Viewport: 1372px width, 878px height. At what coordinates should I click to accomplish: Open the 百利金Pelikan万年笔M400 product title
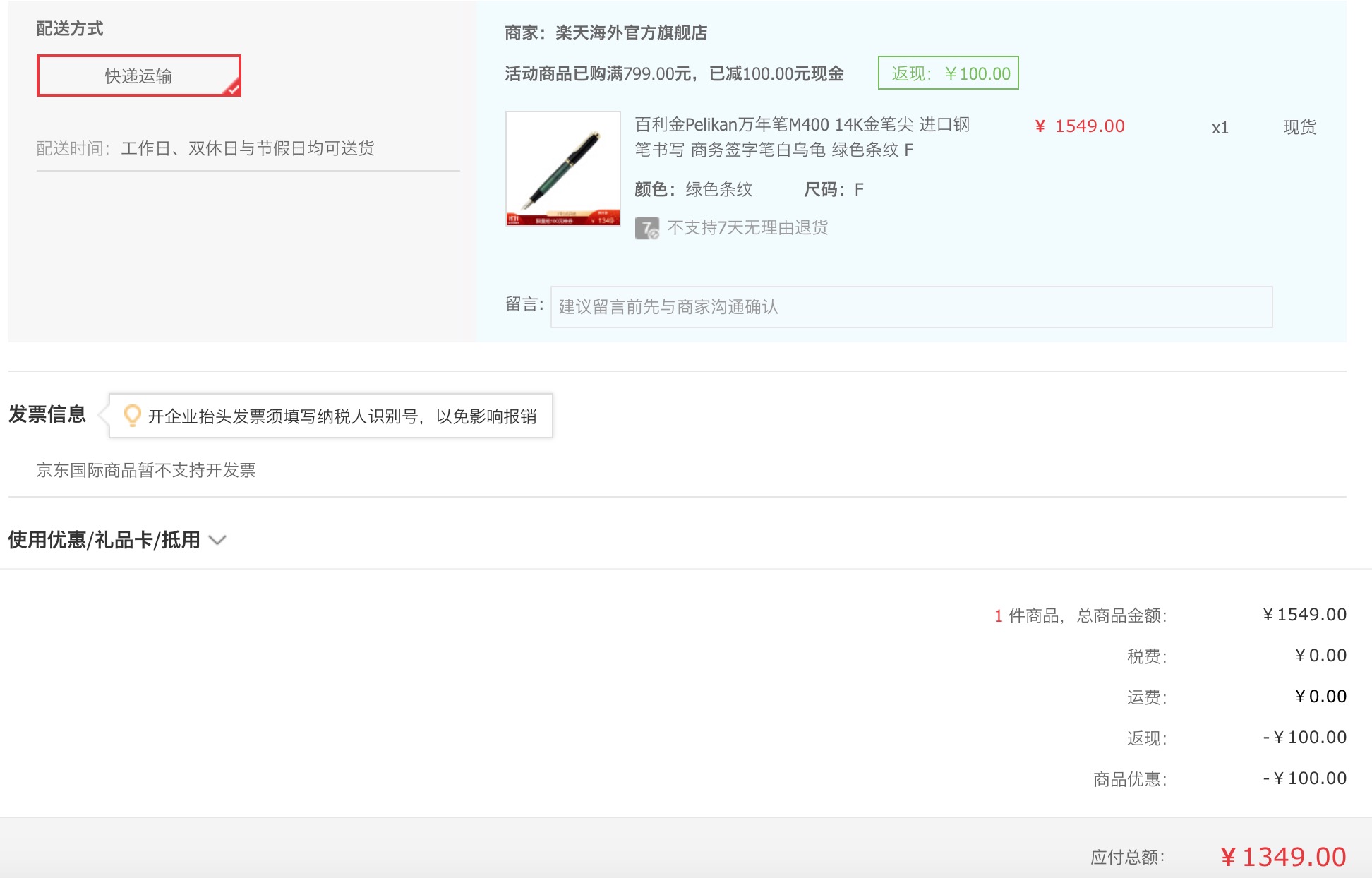802,137
